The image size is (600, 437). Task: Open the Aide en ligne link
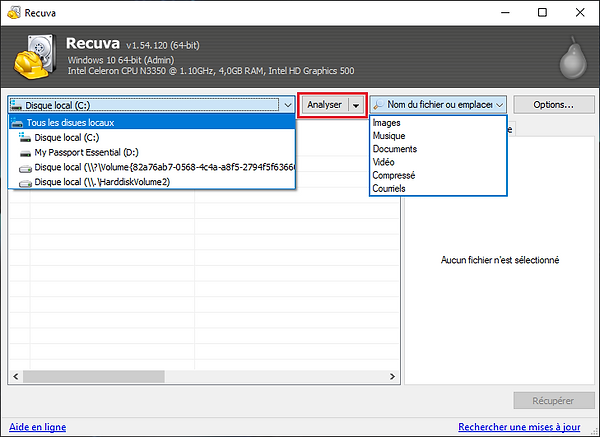[38, 427]
